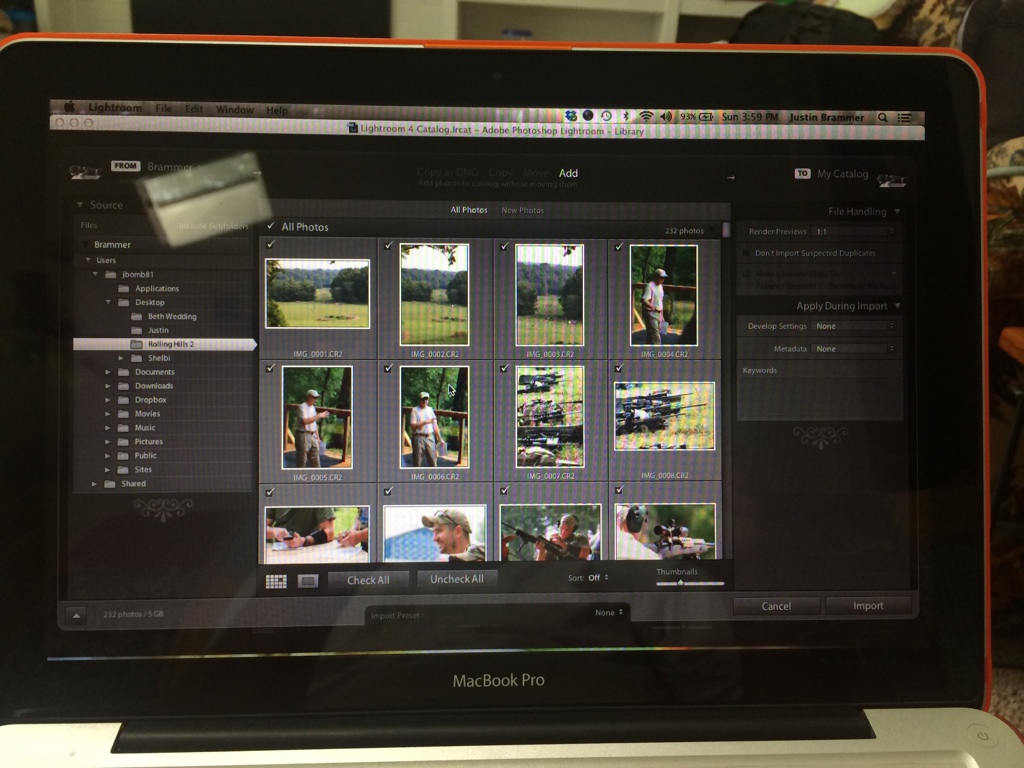
Task: Collapse the Users tree node
Action: (88, 260)
